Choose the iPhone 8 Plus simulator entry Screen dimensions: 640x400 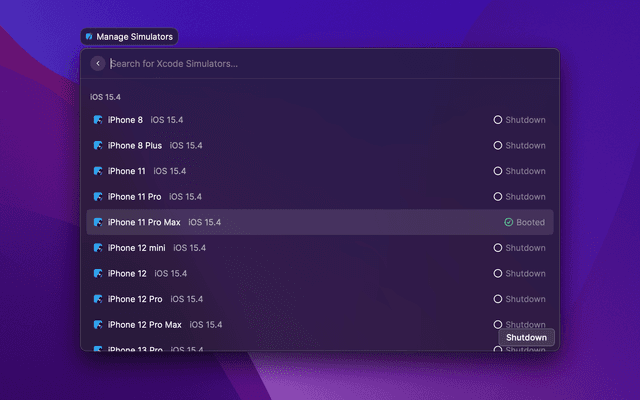tap(320, 146)
